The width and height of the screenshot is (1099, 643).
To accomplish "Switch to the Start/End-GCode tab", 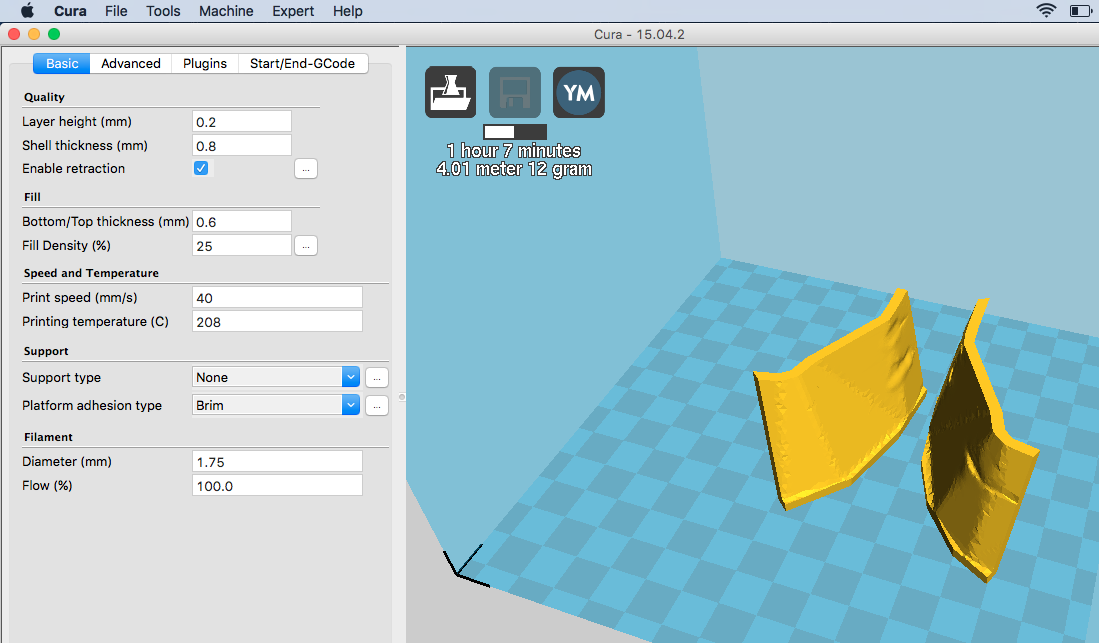I will 303,63.
